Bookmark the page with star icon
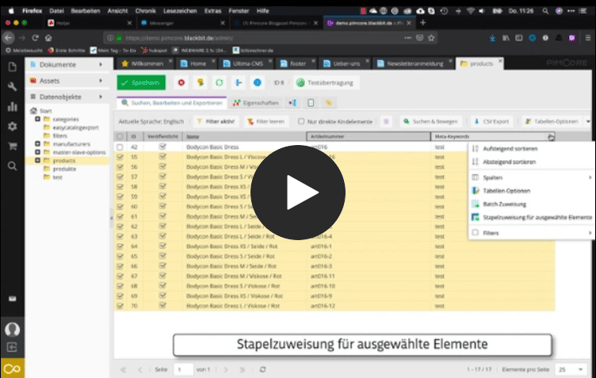 [x=431, y=38]
